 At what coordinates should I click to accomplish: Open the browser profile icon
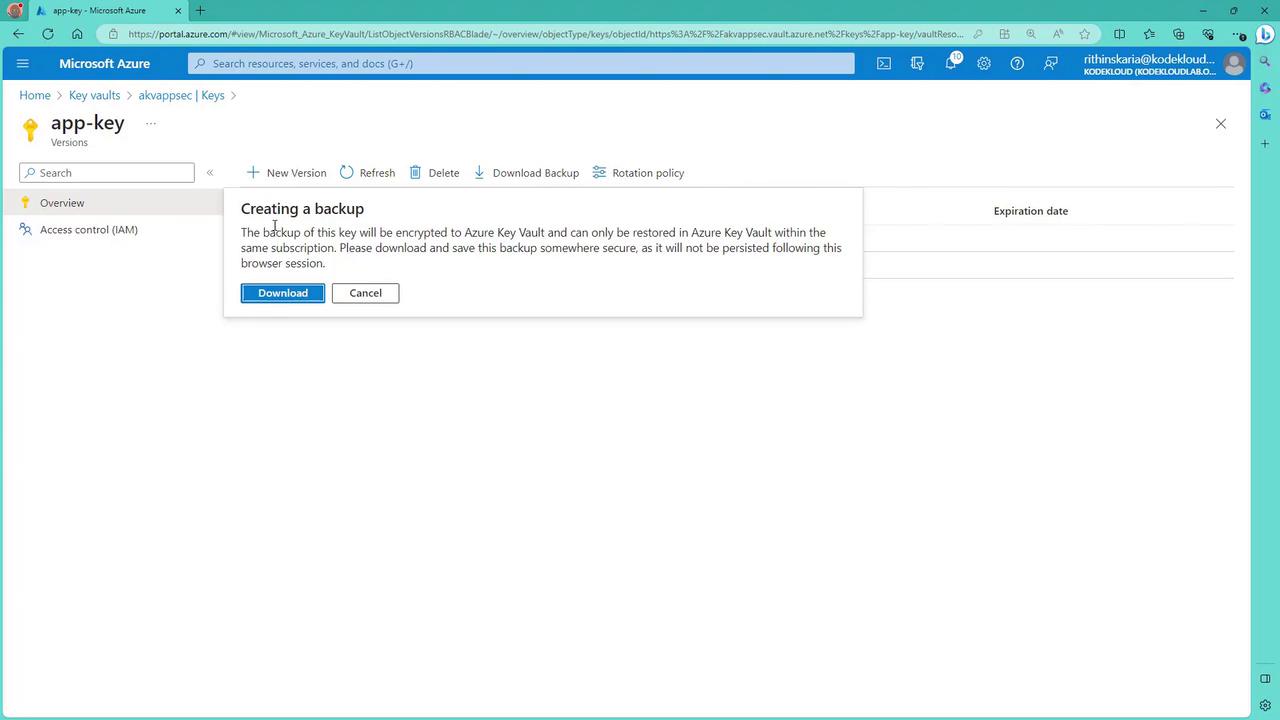coord(14,10)
